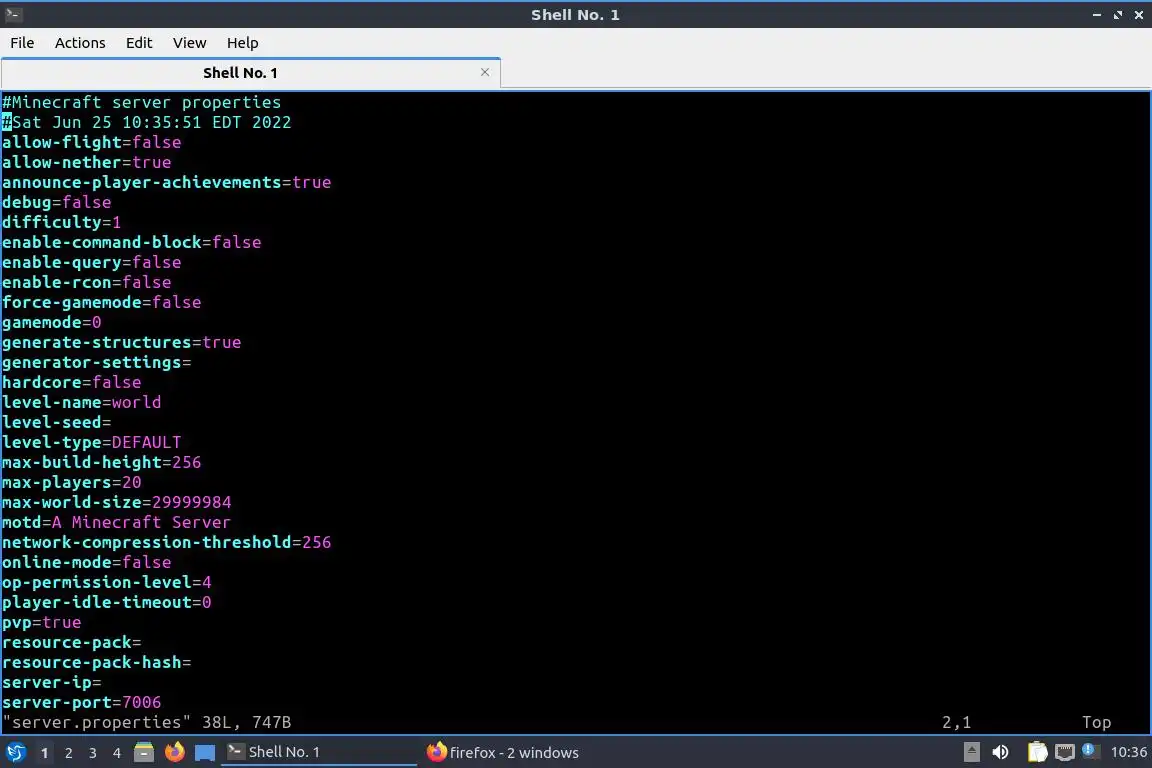Maximize the Shell No. 1 window
The height and width of the screenshot is (768, 1152).
click(1117, 15)
